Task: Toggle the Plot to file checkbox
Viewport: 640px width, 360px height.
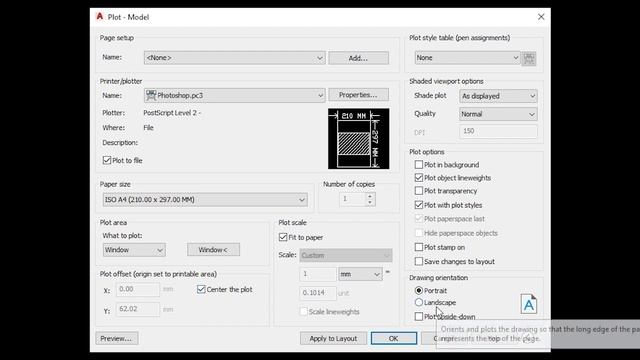Action: click(107, 160)
